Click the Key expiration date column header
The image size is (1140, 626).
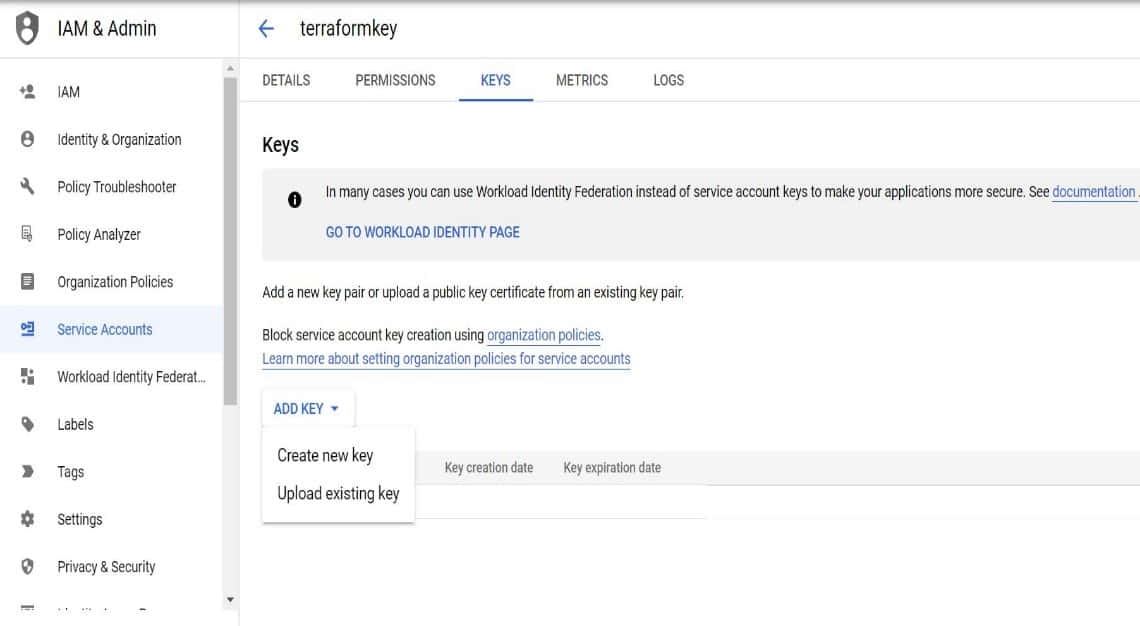[x=612, y=468]
